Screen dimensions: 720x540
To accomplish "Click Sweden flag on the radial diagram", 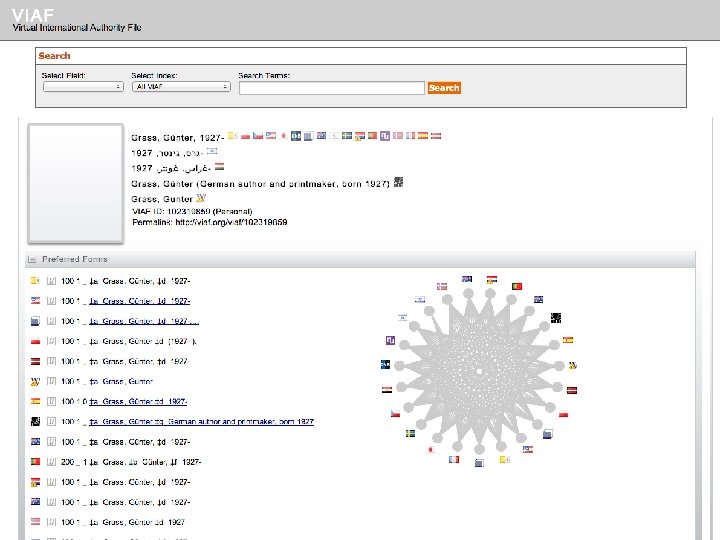I will pyautogui.click(x=411, y=433).
